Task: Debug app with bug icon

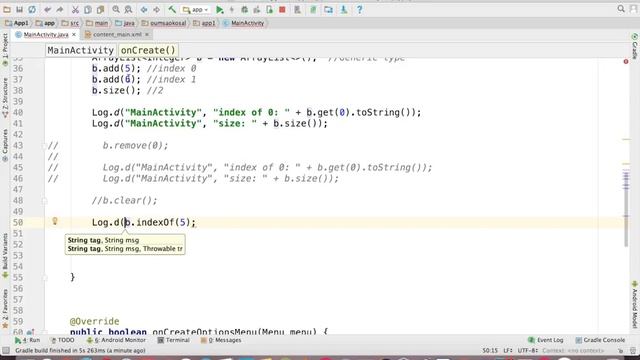Action: (244, 9)
